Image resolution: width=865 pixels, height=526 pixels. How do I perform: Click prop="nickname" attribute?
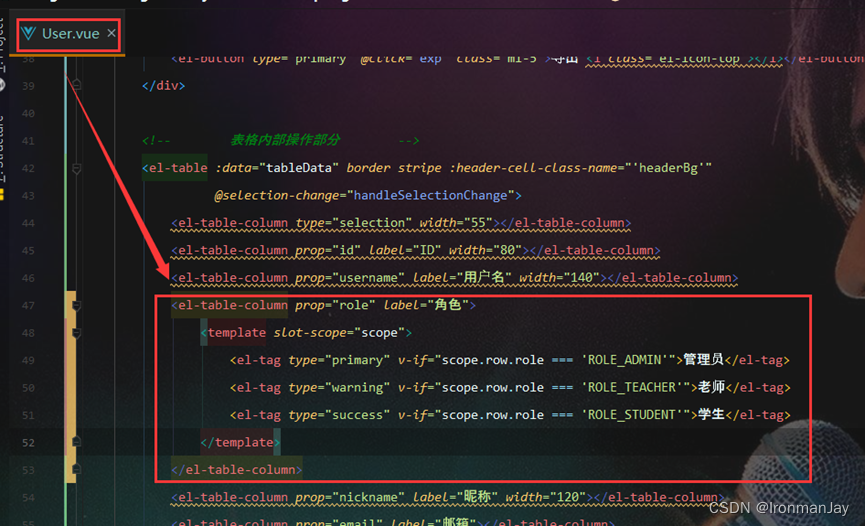click(x=350, y=498)
